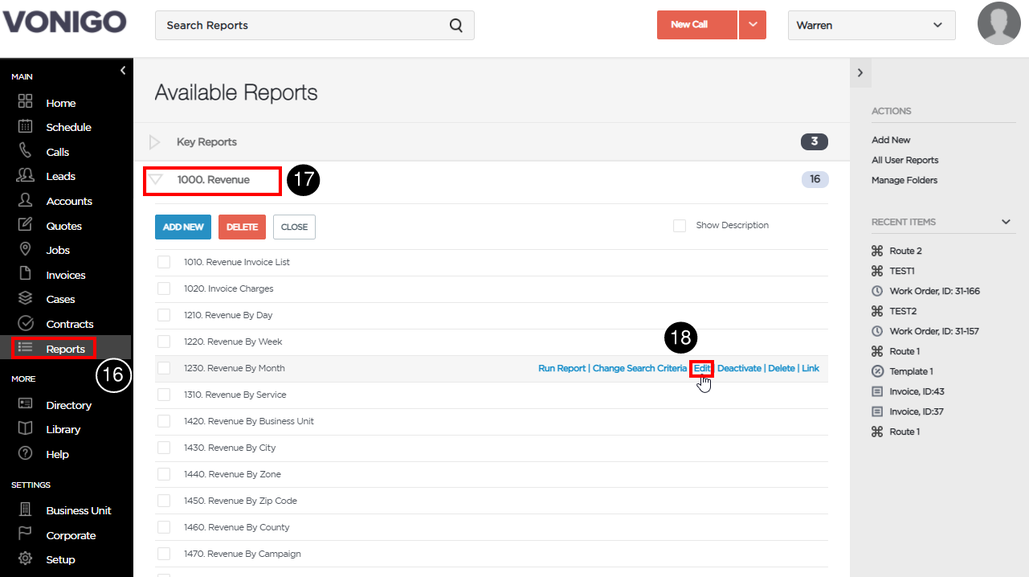Click Edit link for Revenue By Month
The image size is (1029, 577).
[x=702, y=368]
